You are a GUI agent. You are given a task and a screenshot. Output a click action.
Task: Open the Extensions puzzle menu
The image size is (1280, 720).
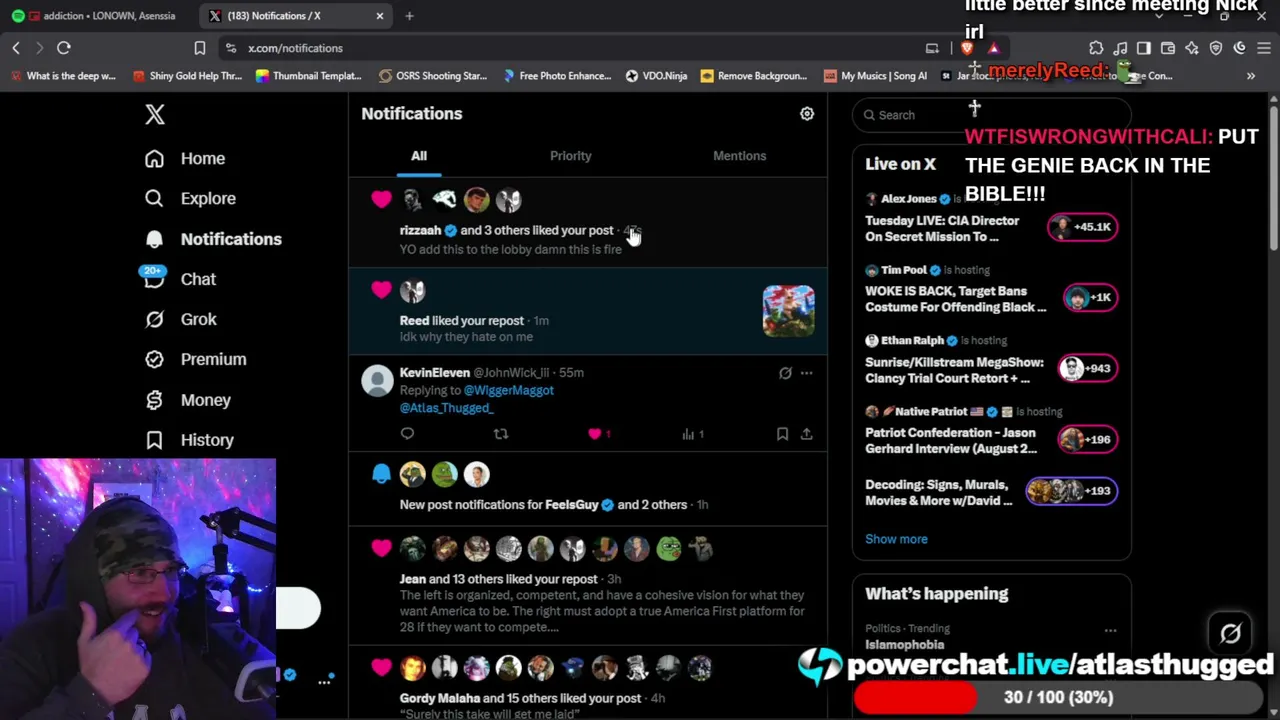point(1096,48)
